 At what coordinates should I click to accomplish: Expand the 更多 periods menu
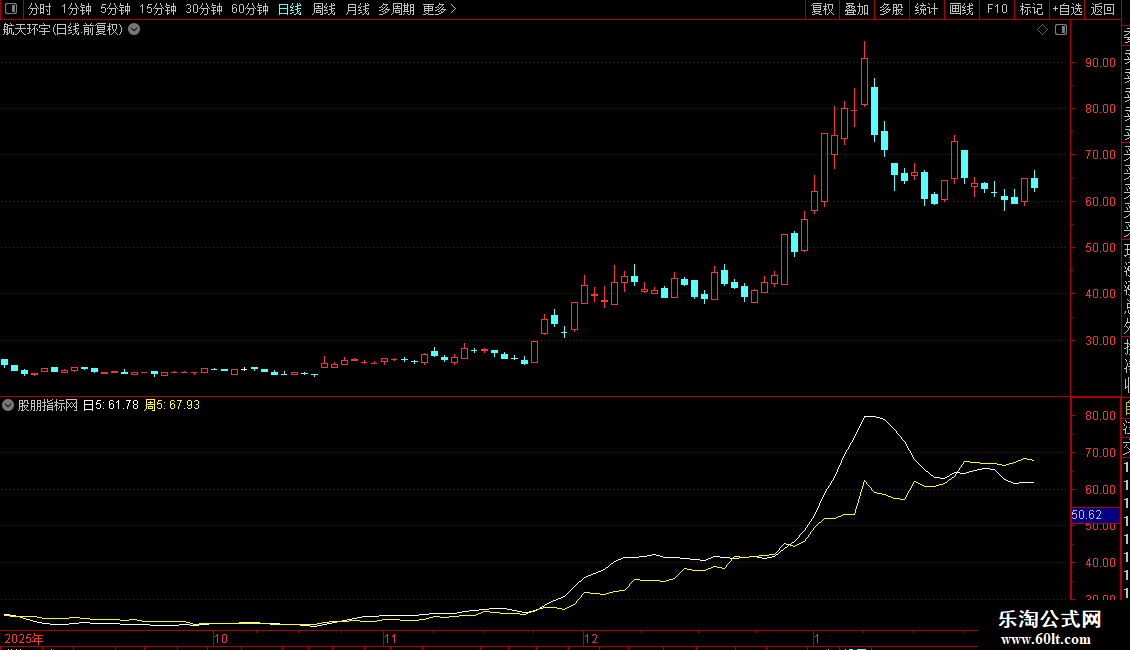439,9
